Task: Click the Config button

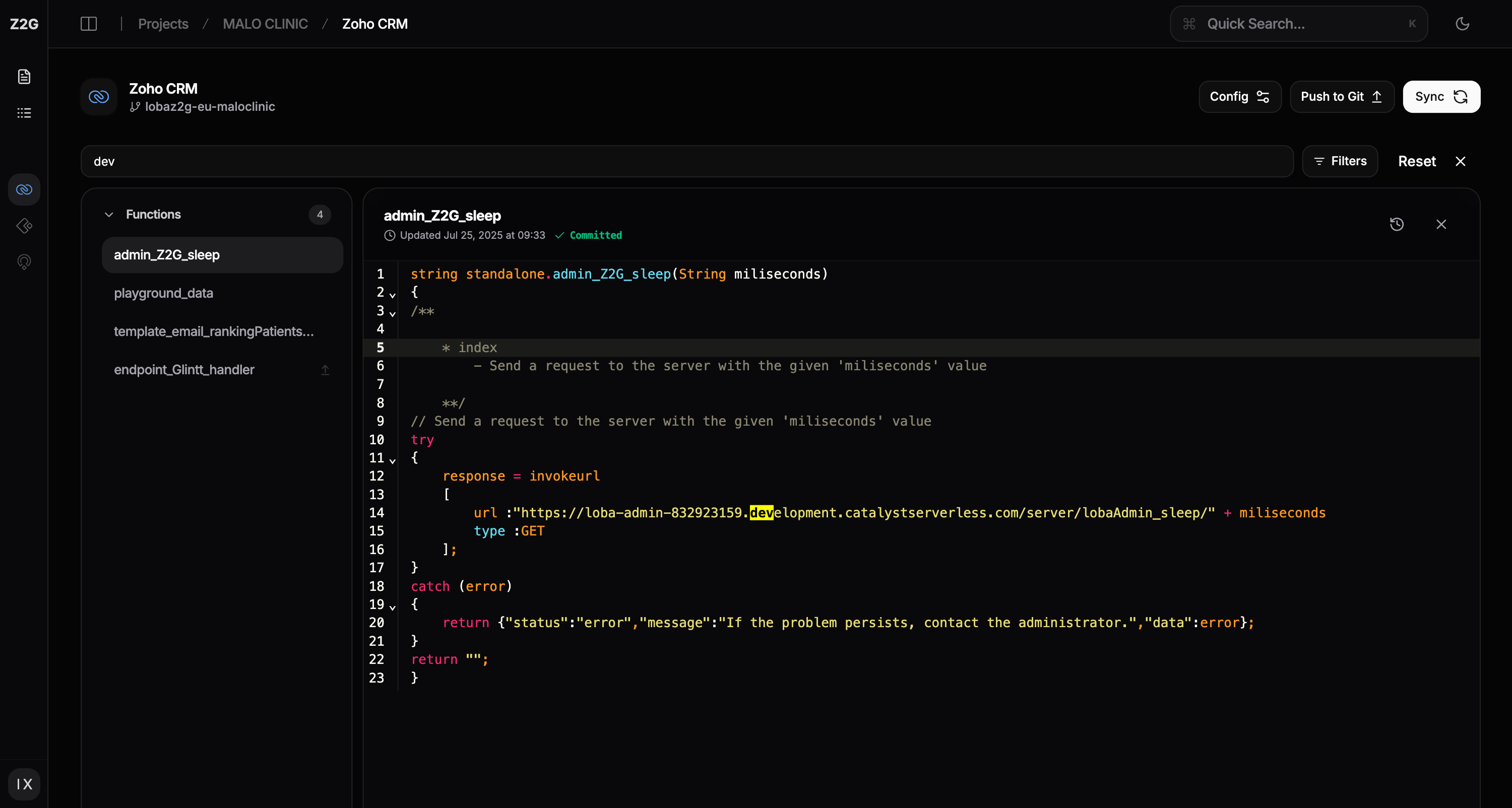Action: (1240, 97)
